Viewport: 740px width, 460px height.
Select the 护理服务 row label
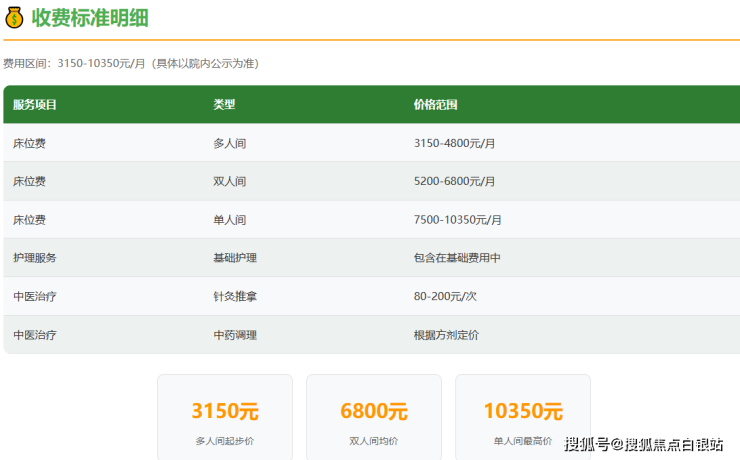(x=35, y=257)
